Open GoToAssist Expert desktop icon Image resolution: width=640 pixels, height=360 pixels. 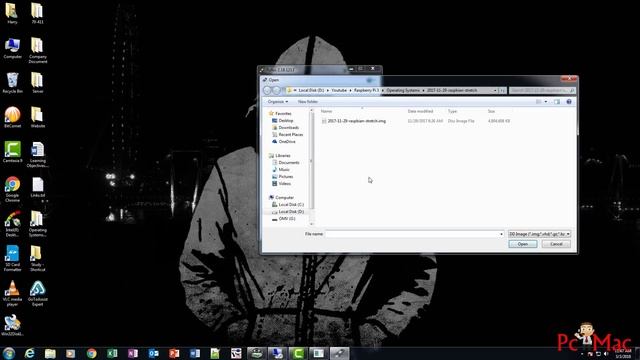(x=38, y=293)
